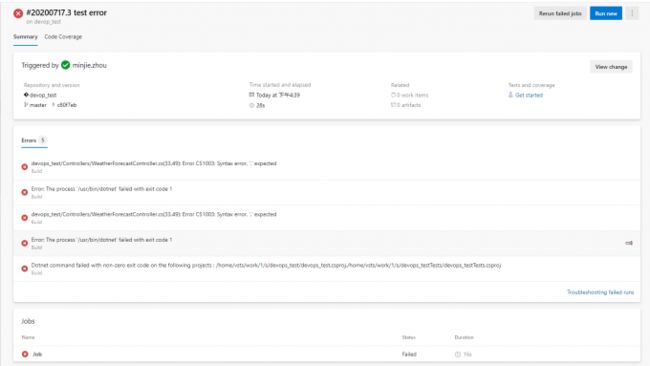Open the Dotnet command failed error entry

[327, 269]
